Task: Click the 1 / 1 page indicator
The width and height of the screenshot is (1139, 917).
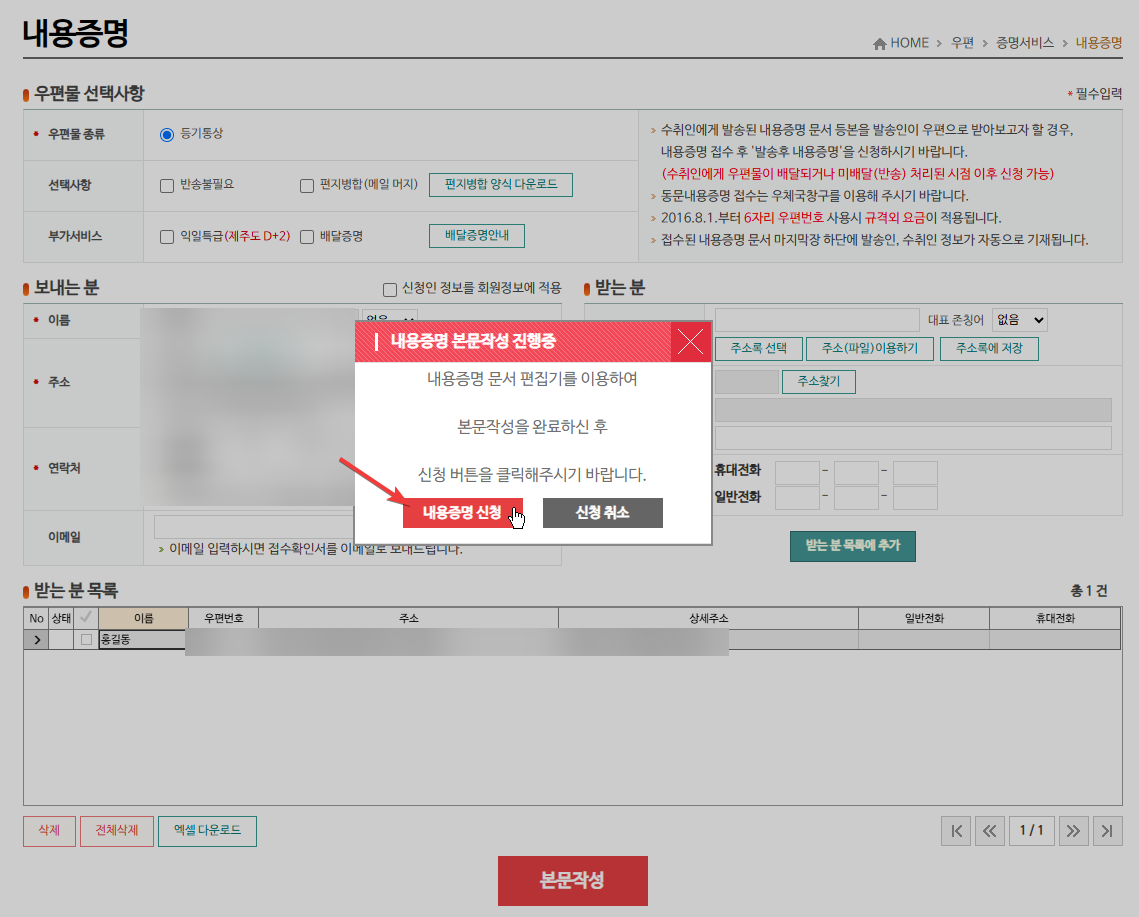Action: point(1031,831)
